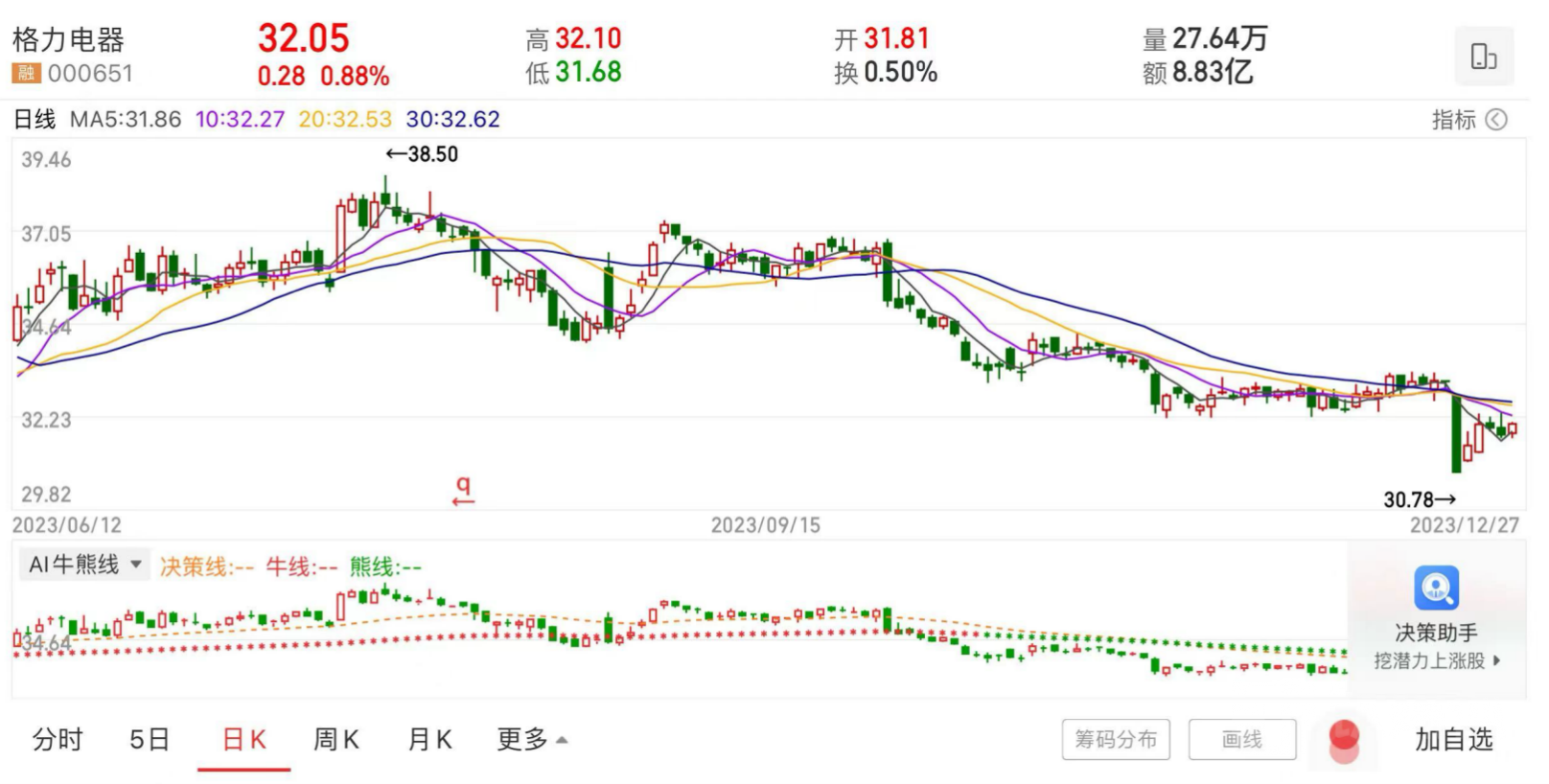Image resolution: width=1549 pixels, height=784 pixels.
Task: Select the 周K weekly chart tab
Action: pos(335,740)
